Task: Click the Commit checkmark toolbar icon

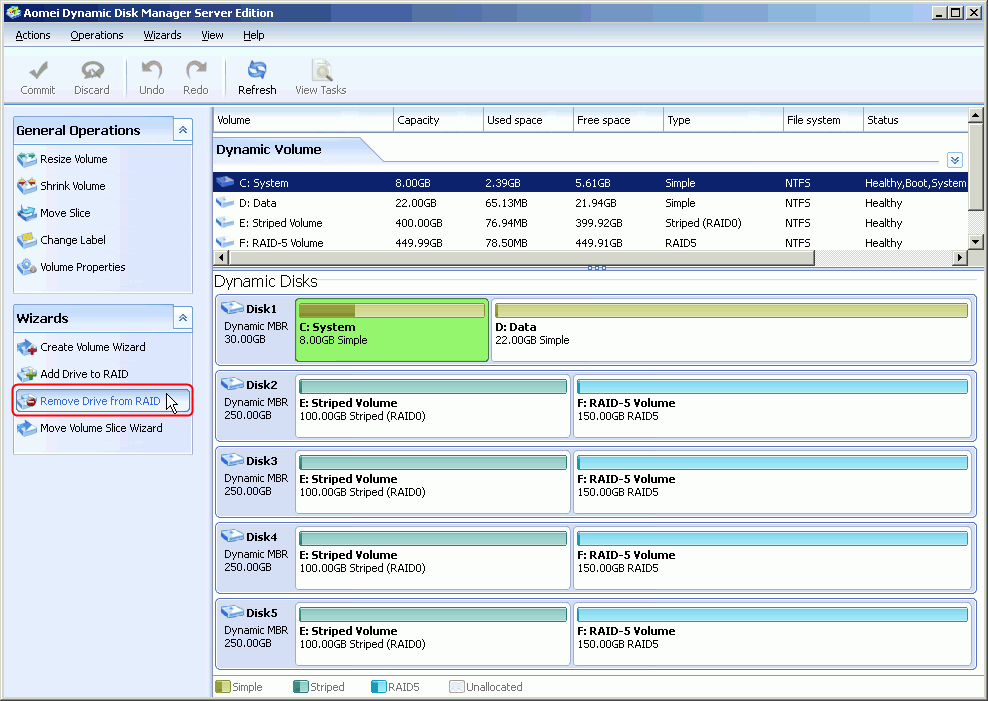Action: [x=38, y=71]
